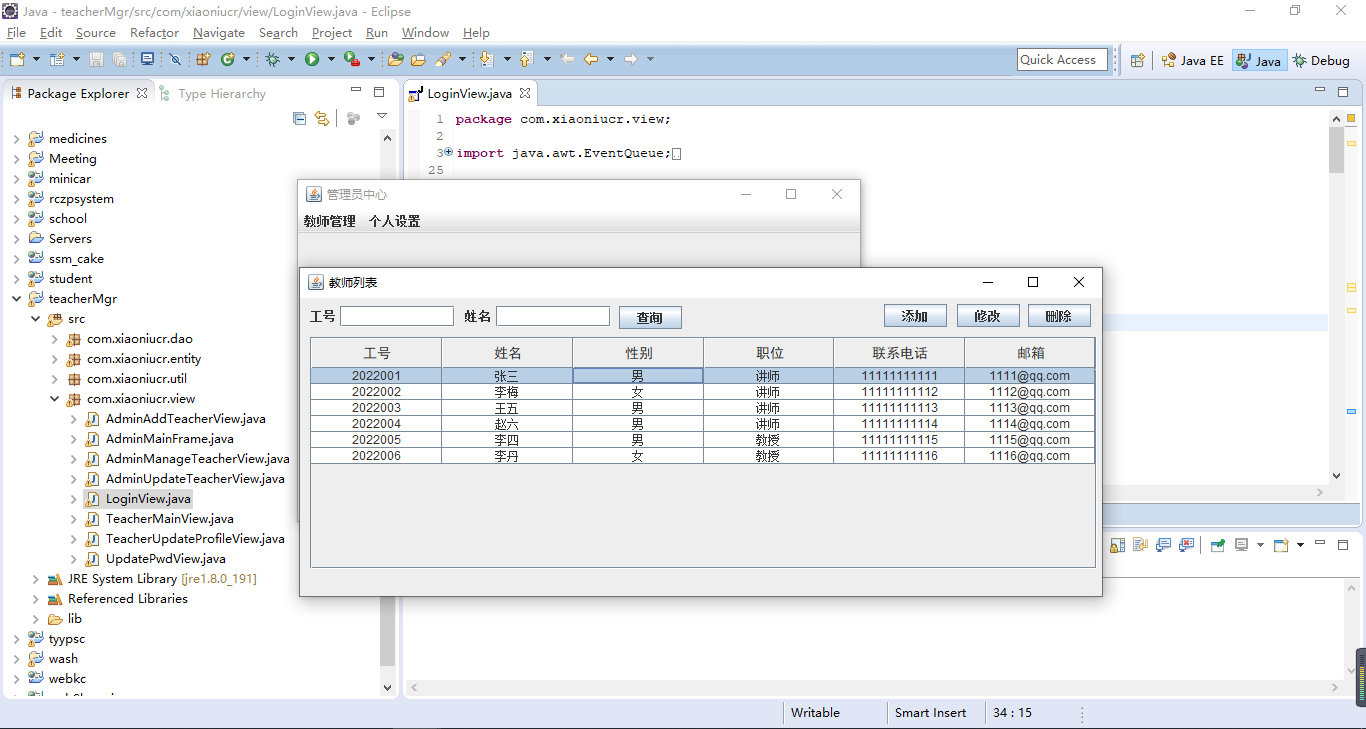The height and width of the screenshot is (729, 1366).
Task: Minimize the Package Explorer panel
Action: [356, 91]
